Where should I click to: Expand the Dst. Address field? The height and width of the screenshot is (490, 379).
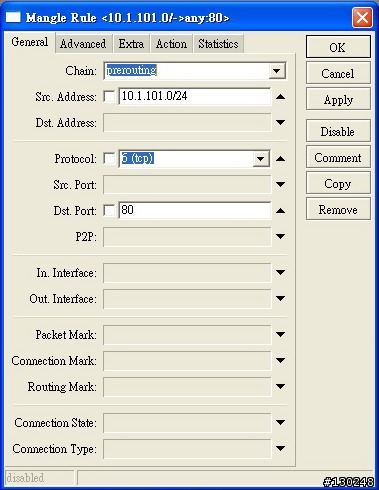coord(281,122)
